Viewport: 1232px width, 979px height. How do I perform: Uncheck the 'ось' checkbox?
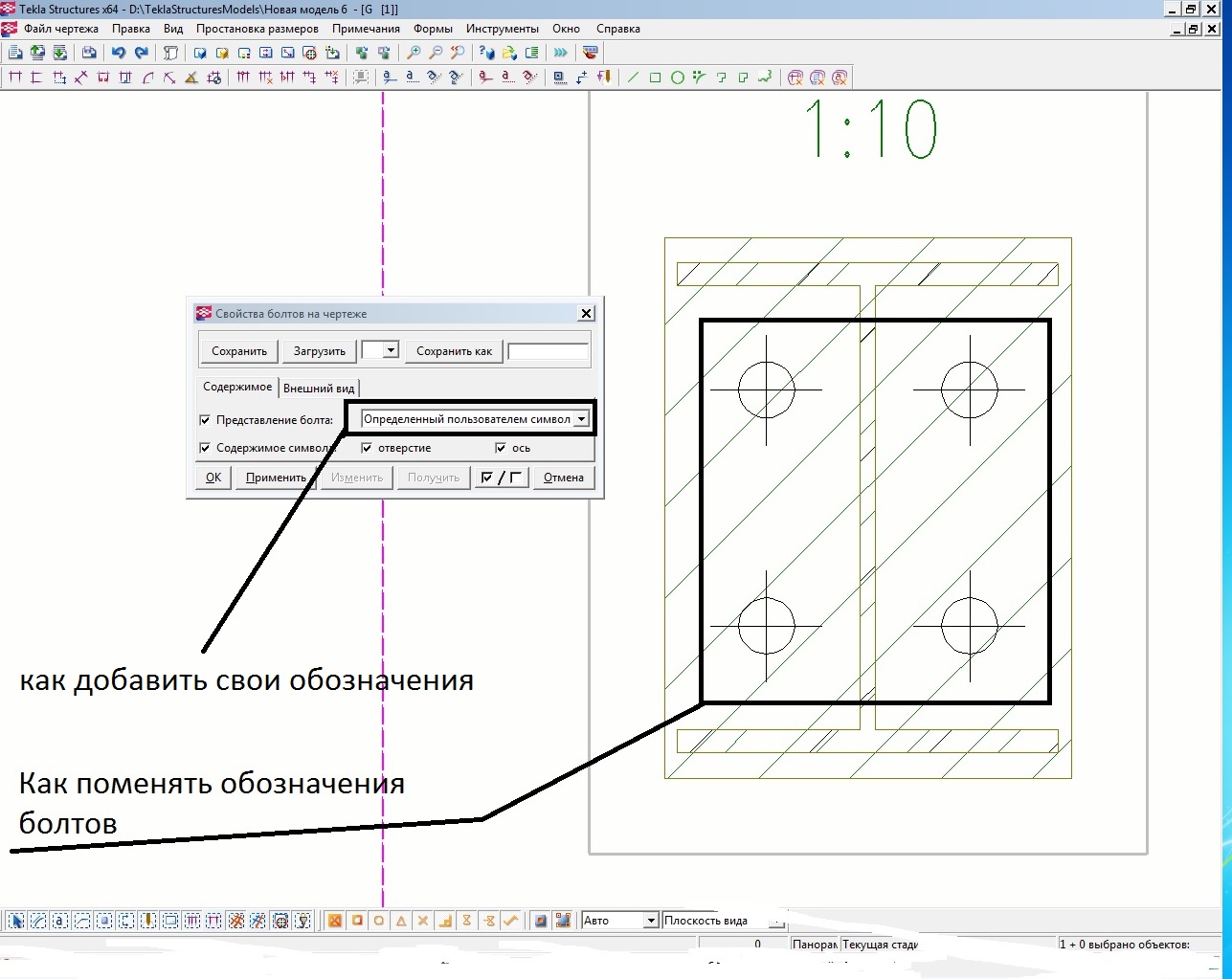coord(501,448)
